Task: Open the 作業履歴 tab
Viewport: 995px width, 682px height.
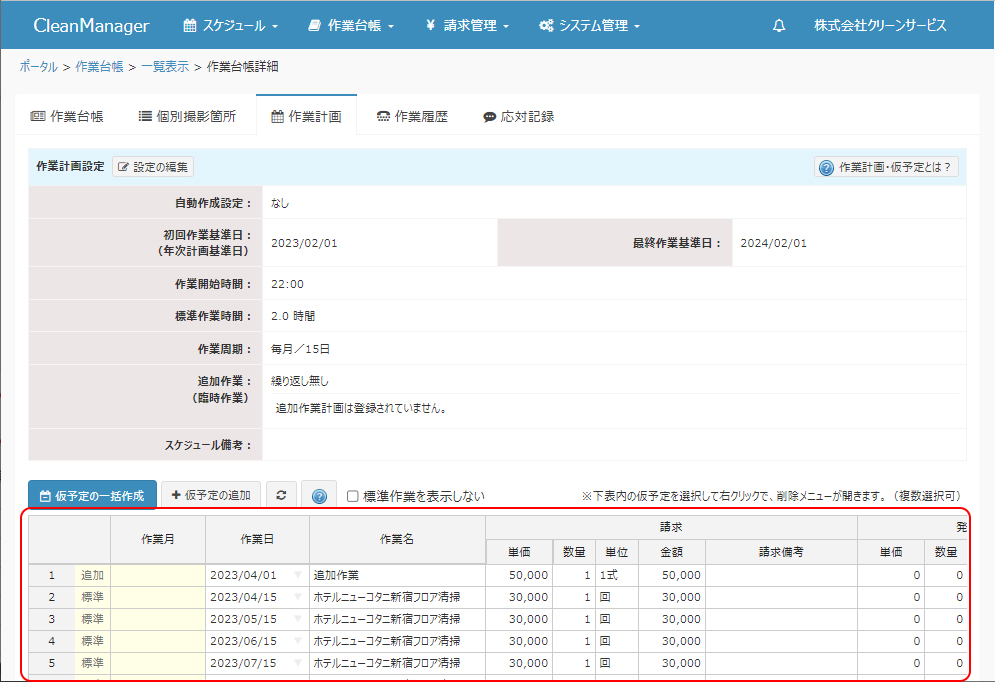Action: [x=412, y=117]
